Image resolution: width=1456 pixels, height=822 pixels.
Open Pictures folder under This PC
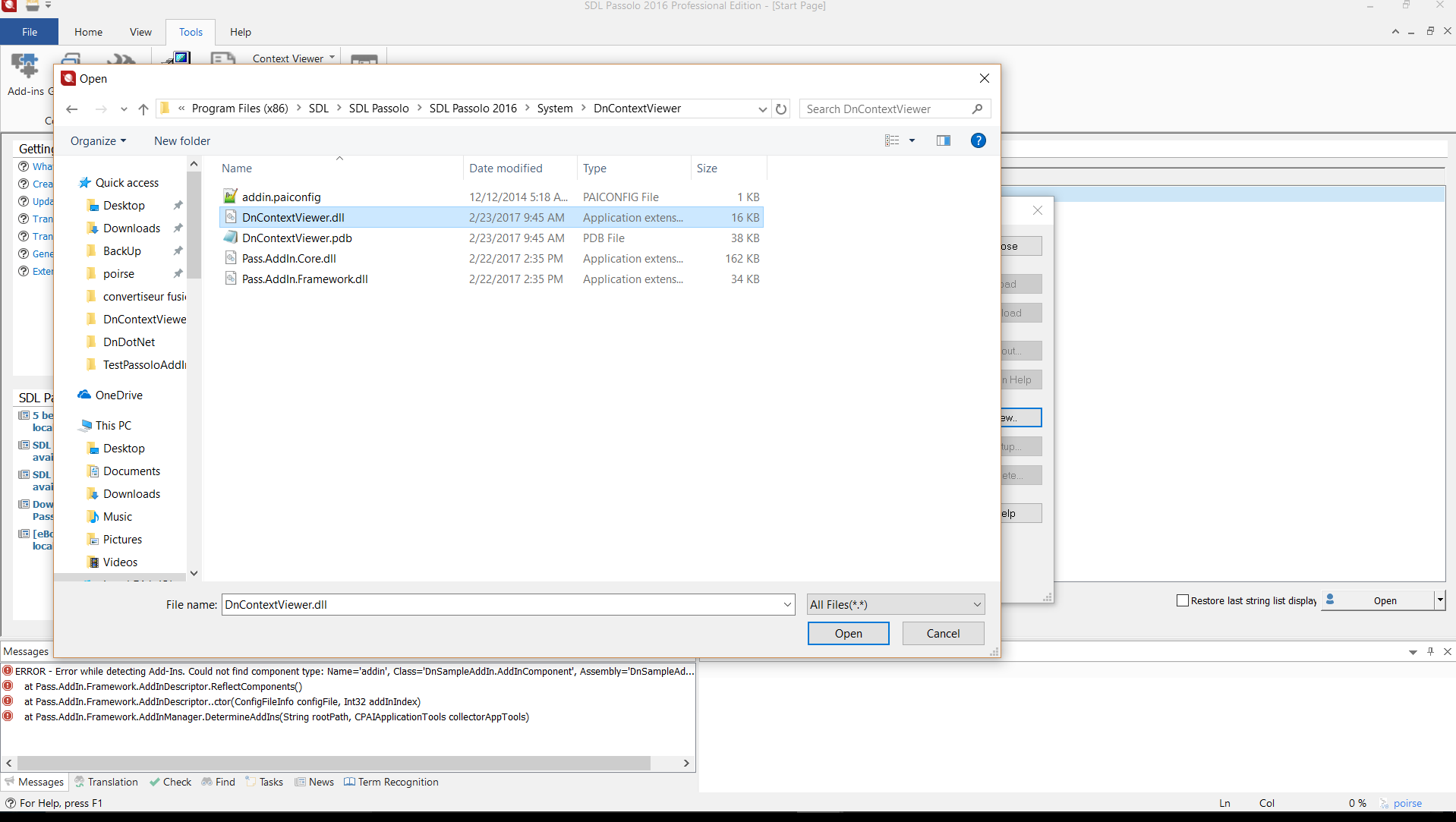coord(122,540)
